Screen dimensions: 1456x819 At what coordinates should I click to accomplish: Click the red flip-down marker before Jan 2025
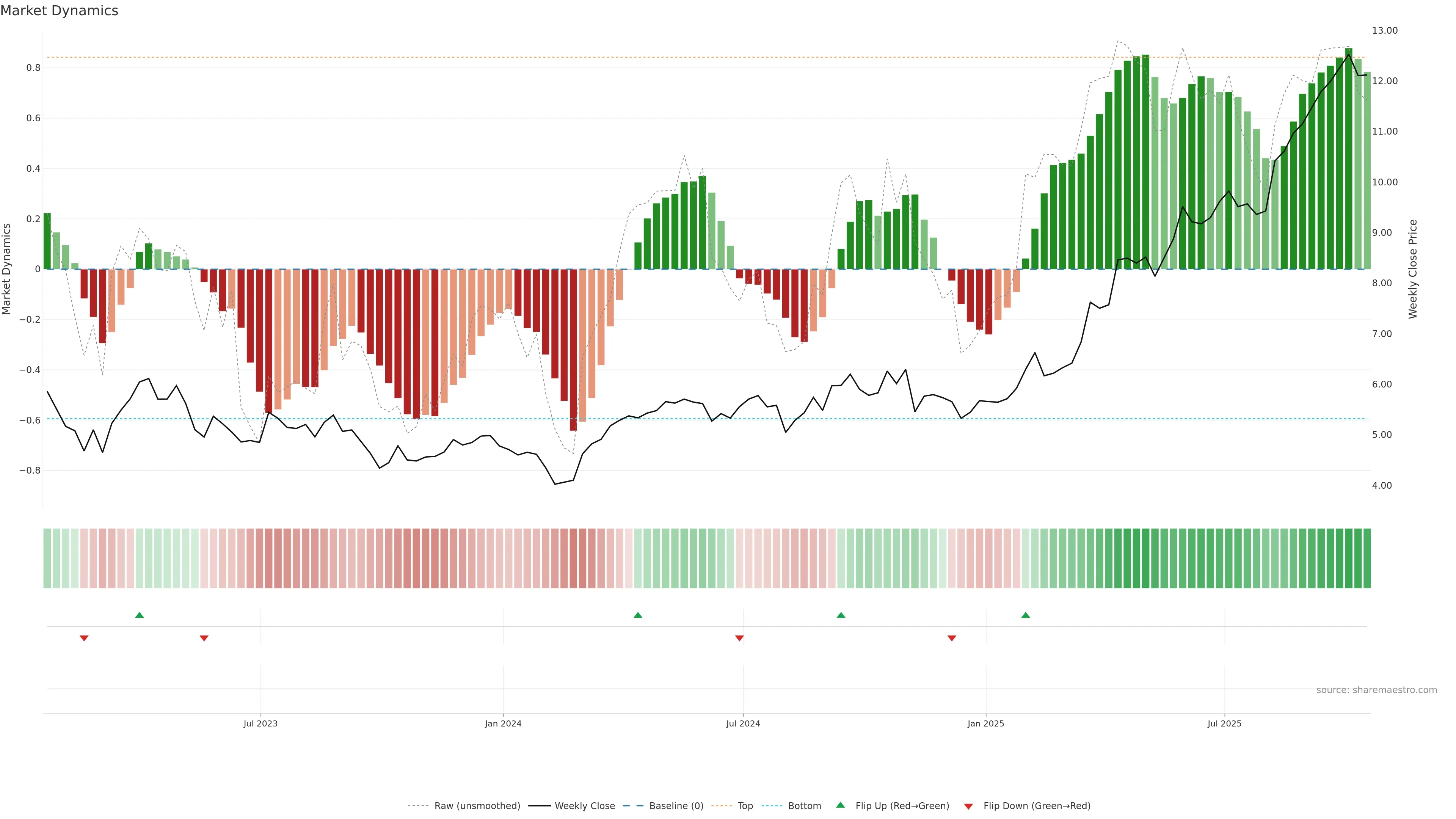click(952, 638)
